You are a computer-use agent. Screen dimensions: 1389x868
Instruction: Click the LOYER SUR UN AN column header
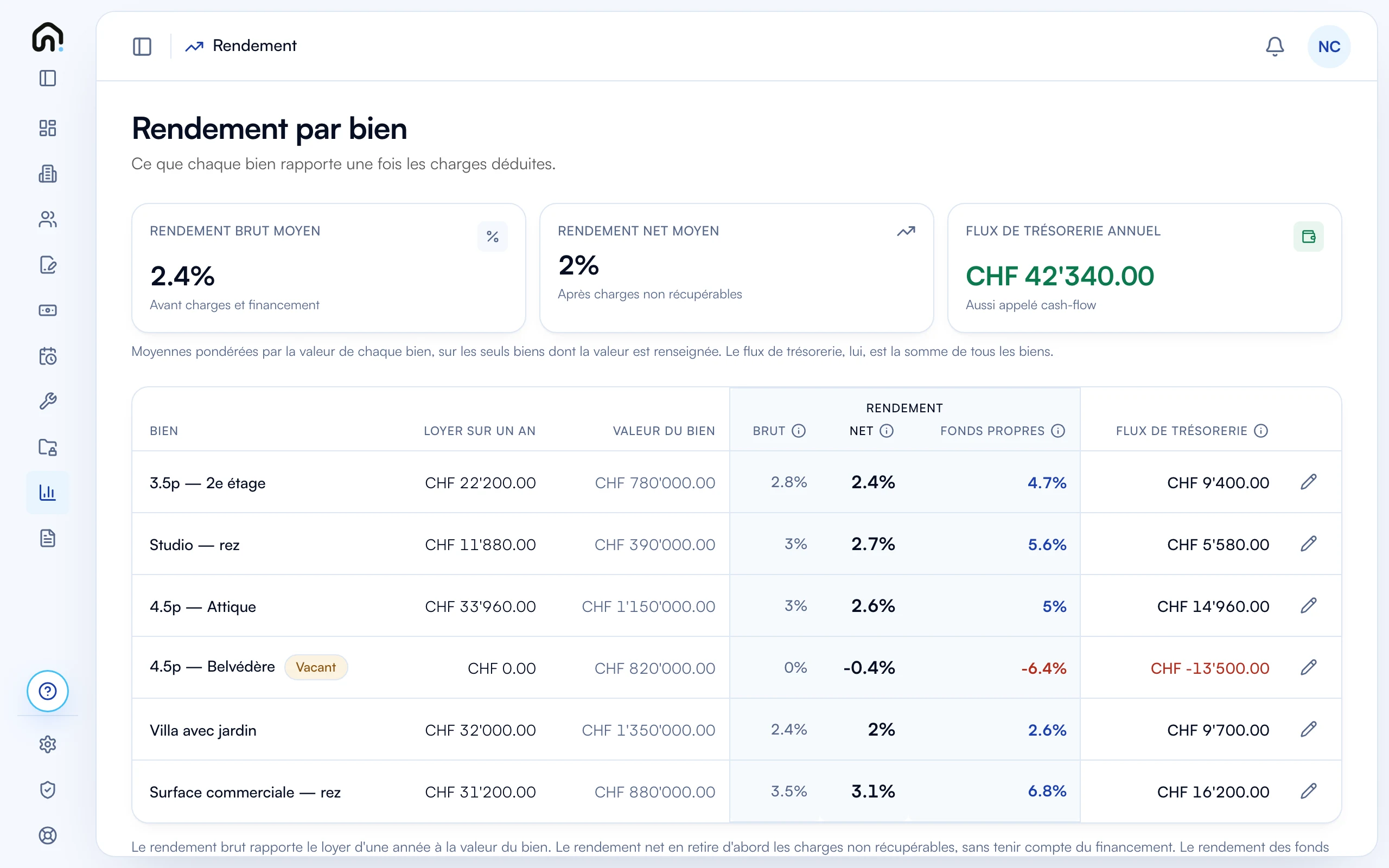[479, 431]
